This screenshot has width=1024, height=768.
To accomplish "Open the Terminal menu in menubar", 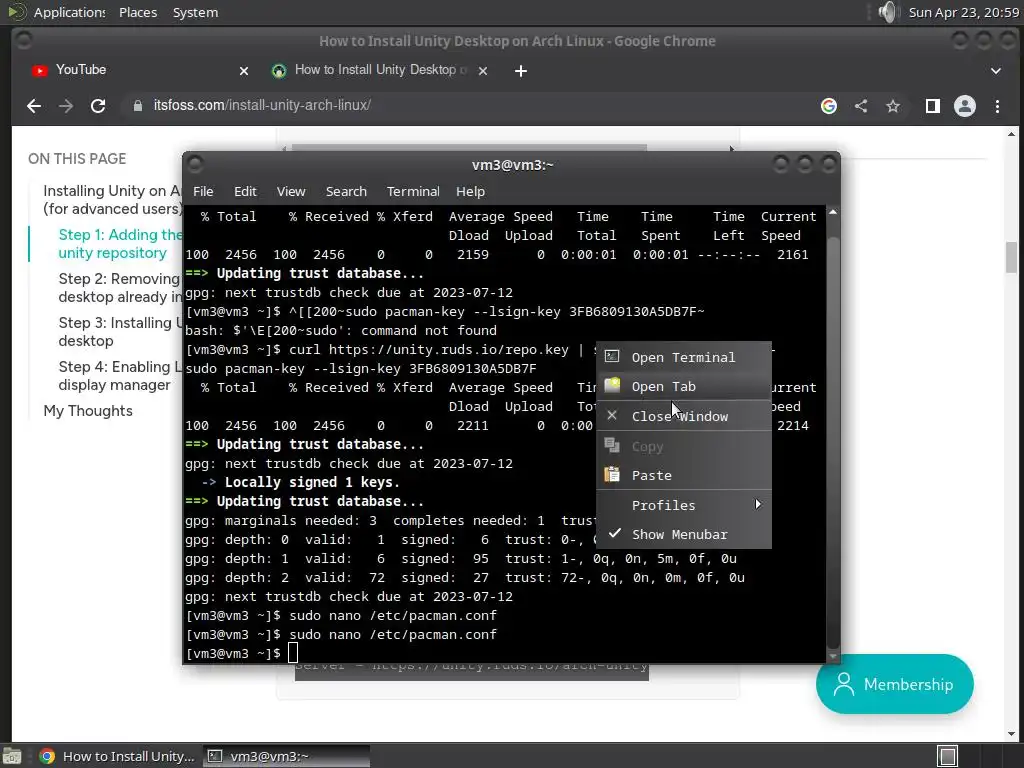I will tap(413, 191).
